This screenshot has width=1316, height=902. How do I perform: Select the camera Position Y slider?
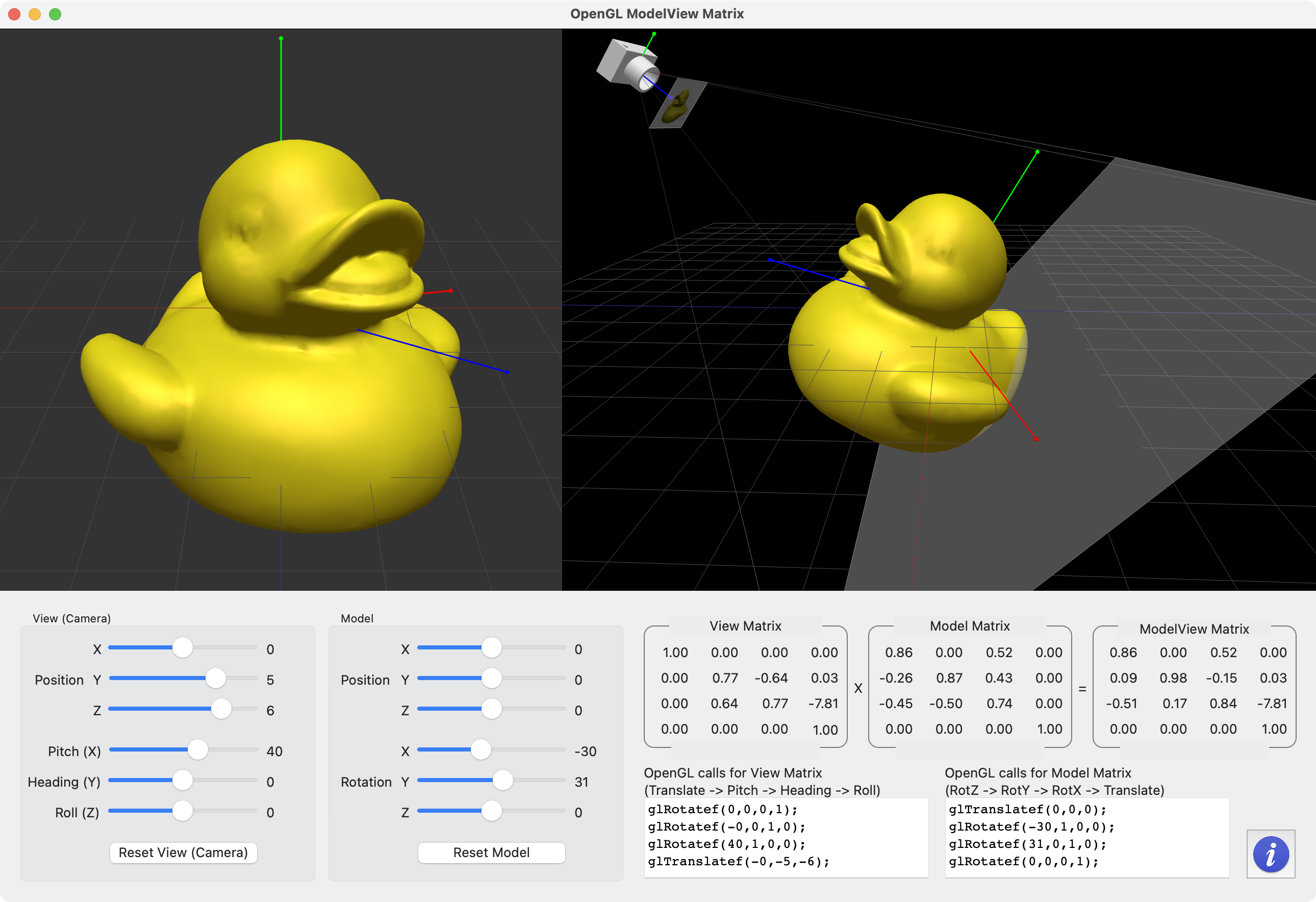[215, 678]
